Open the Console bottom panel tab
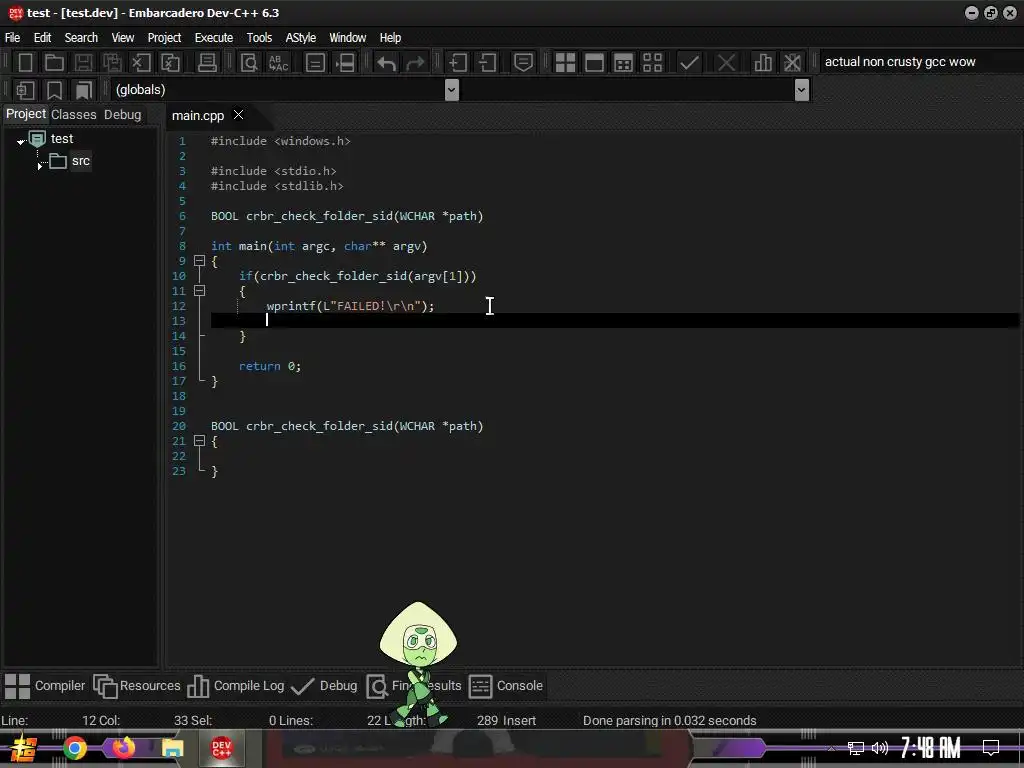The height and width of the screenshot is (768, 1024). coord(506,686)
